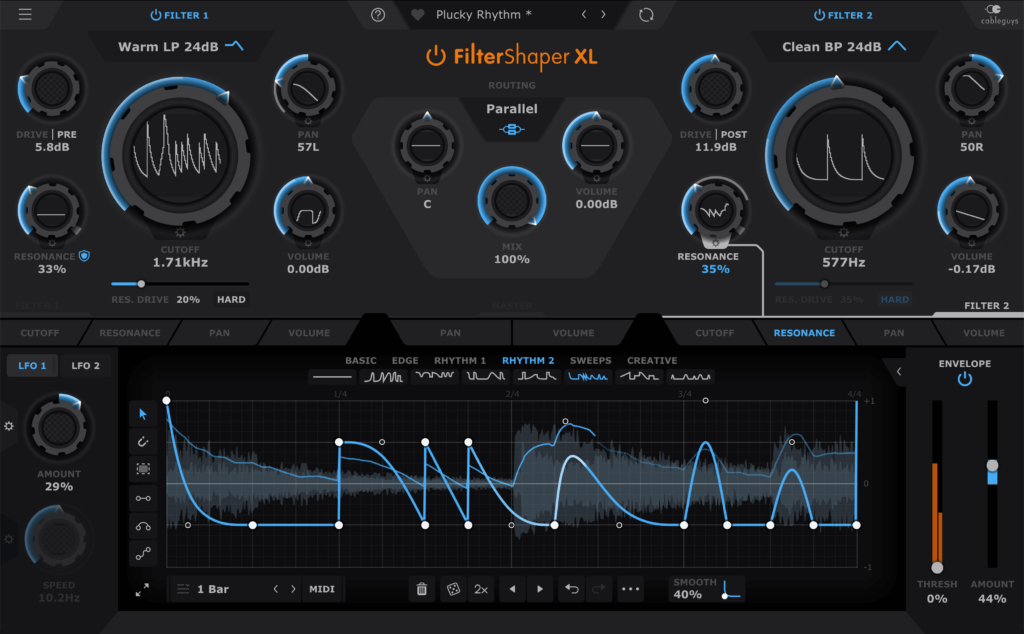1024x634 pixels.
Task: Select the BASIC waveform category
Action: click(x=360, y=360)
